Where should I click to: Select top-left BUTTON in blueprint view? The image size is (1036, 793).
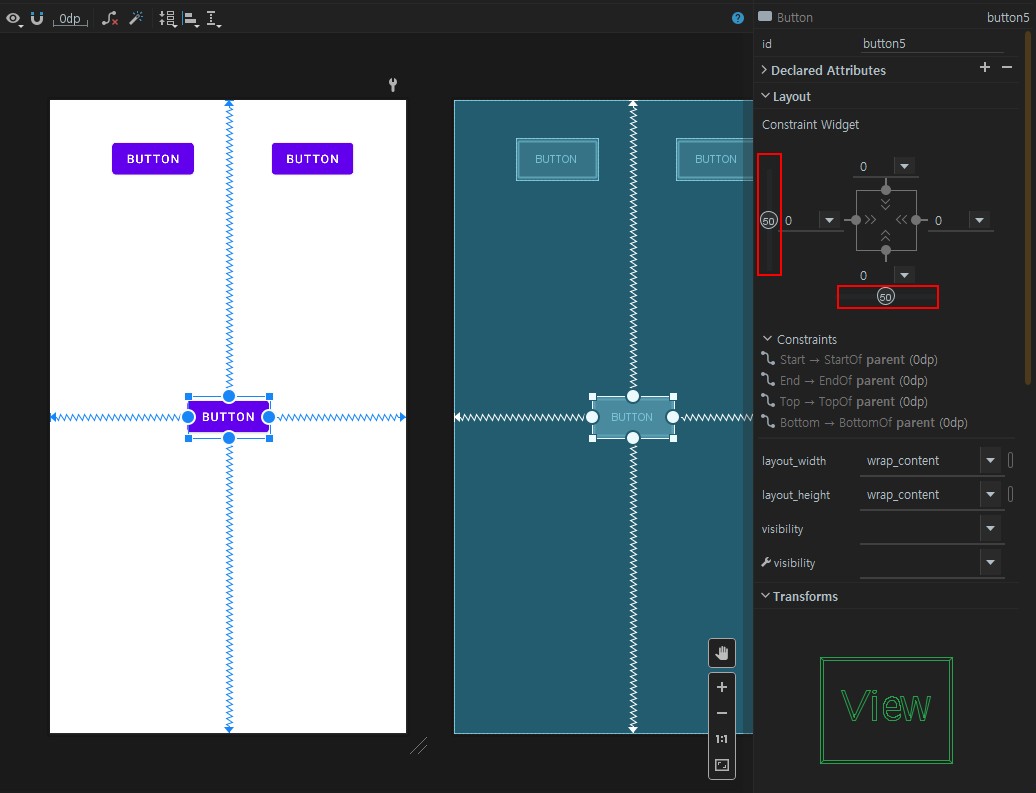[x=557, y=159]
